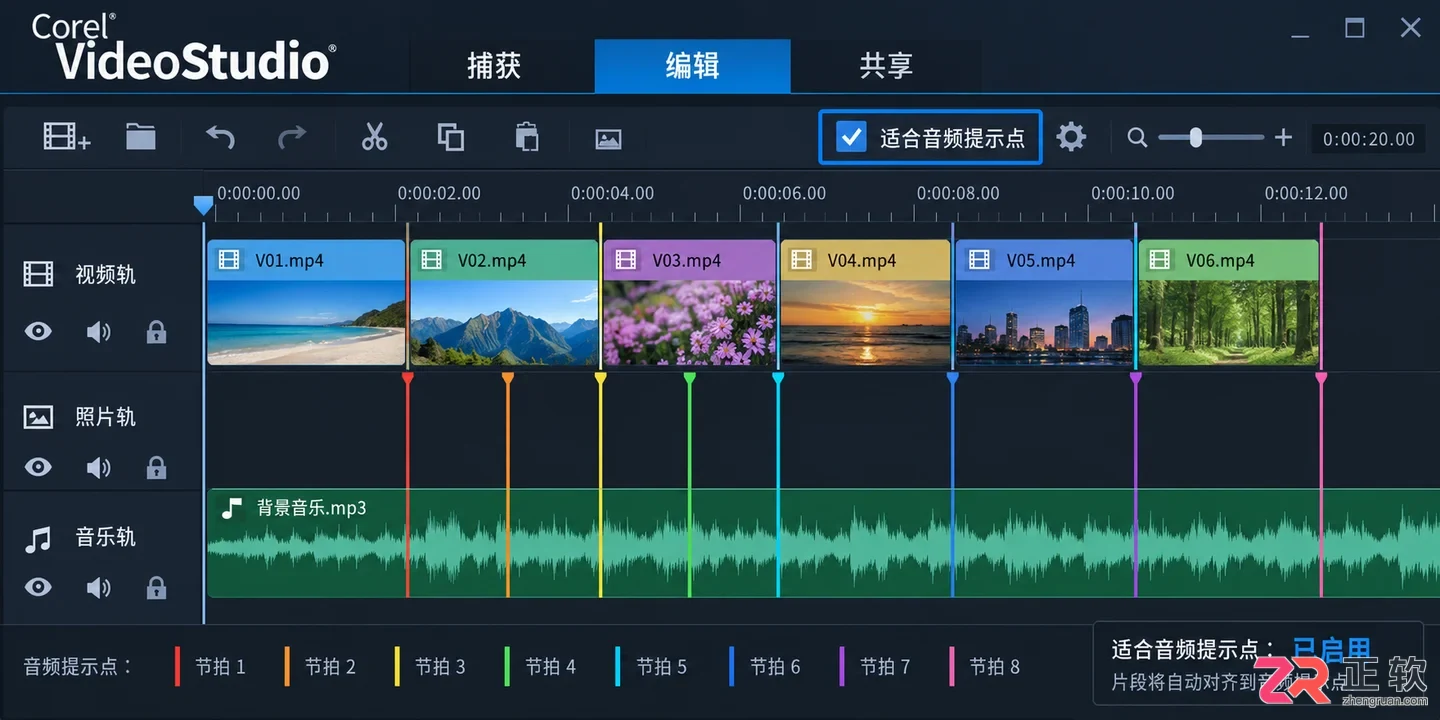1440x720 pixels.
Task: Uncheck the 适合音频提示点 checkbox
Action: (851, 137)
